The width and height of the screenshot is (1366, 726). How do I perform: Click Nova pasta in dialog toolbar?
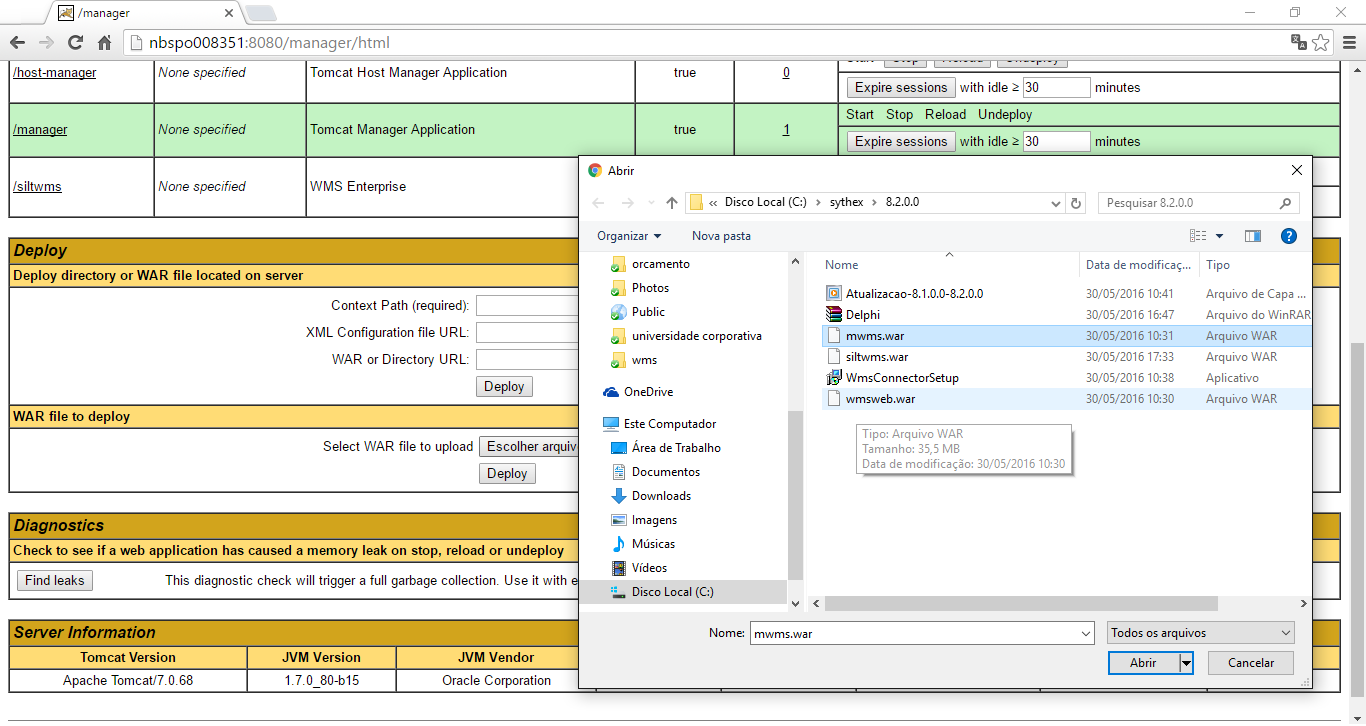pos(721,236)
